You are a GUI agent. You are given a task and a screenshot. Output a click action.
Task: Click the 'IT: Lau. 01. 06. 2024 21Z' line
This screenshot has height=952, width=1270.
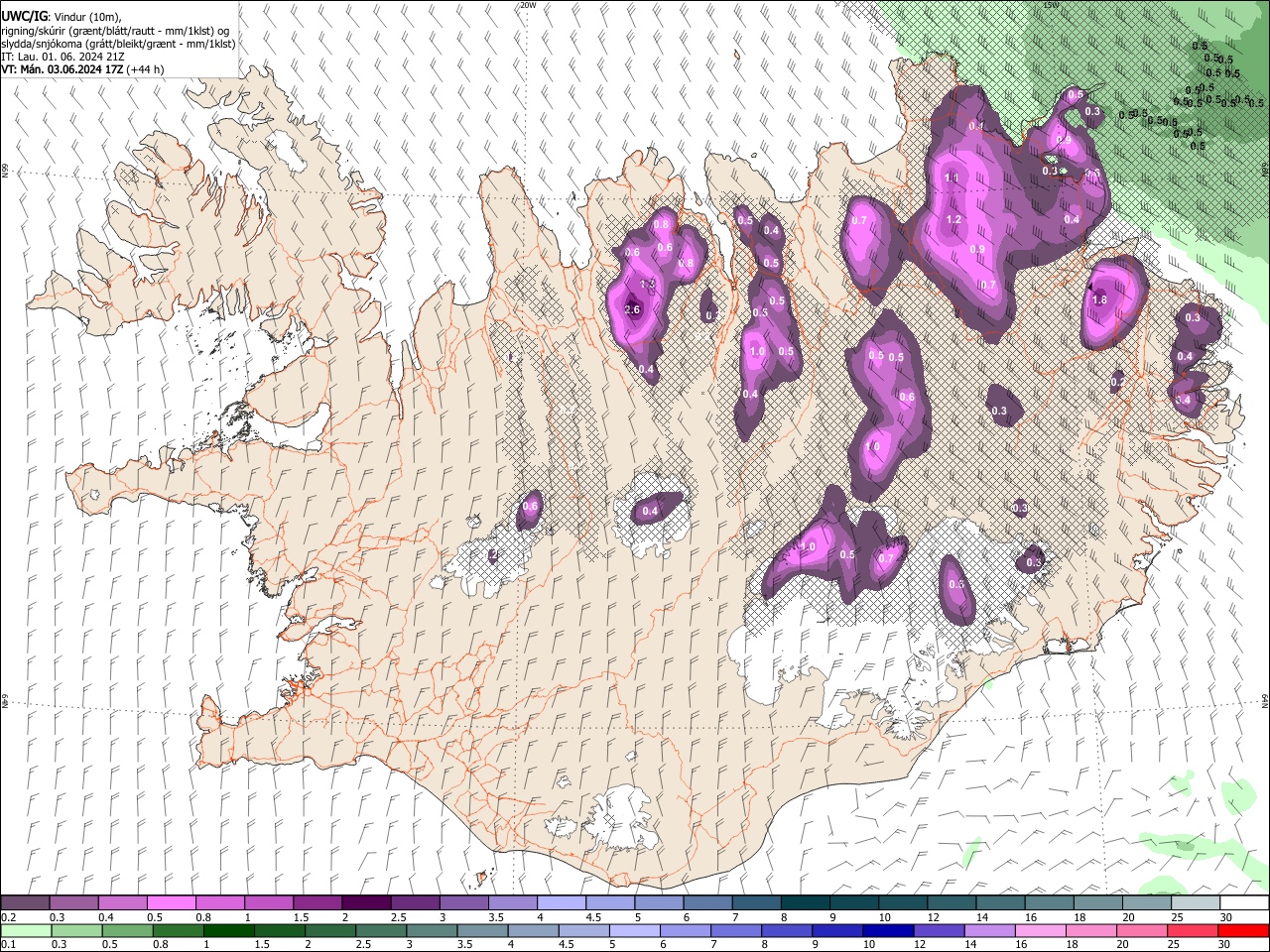point(63,57)
